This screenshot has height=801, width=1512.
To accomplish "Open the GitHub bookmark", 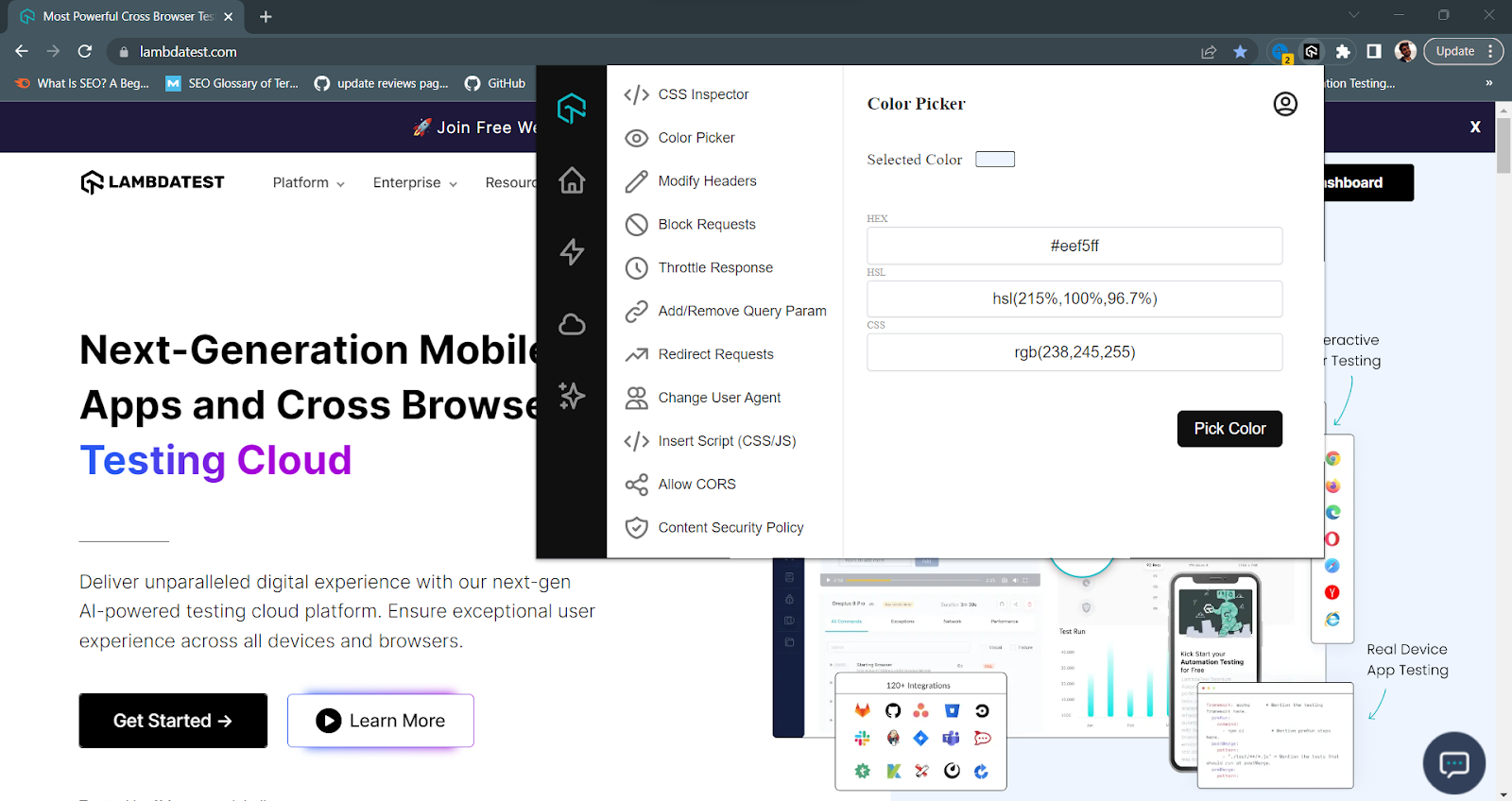I will tap(495, 83).
